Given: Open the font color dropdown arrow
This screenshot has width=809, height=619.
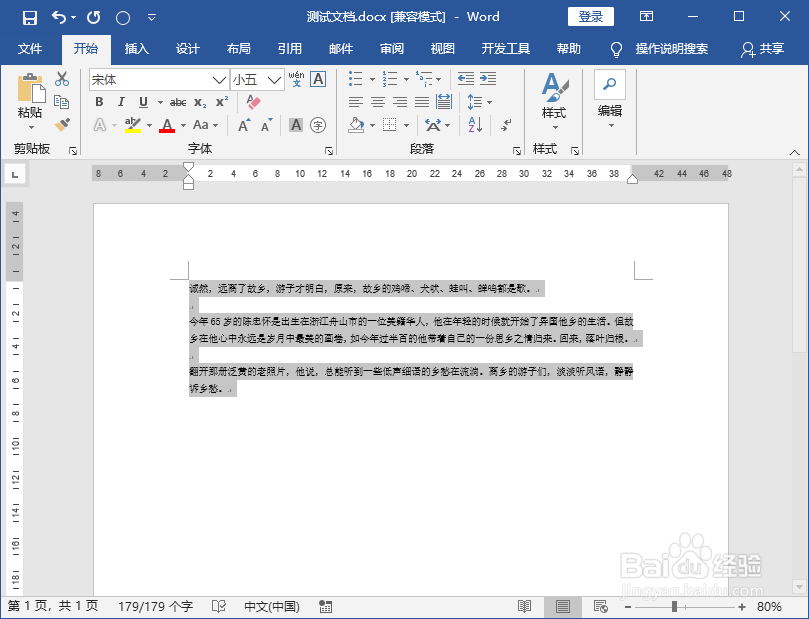Looking at the screenshot, I should [x=181, y=125].
